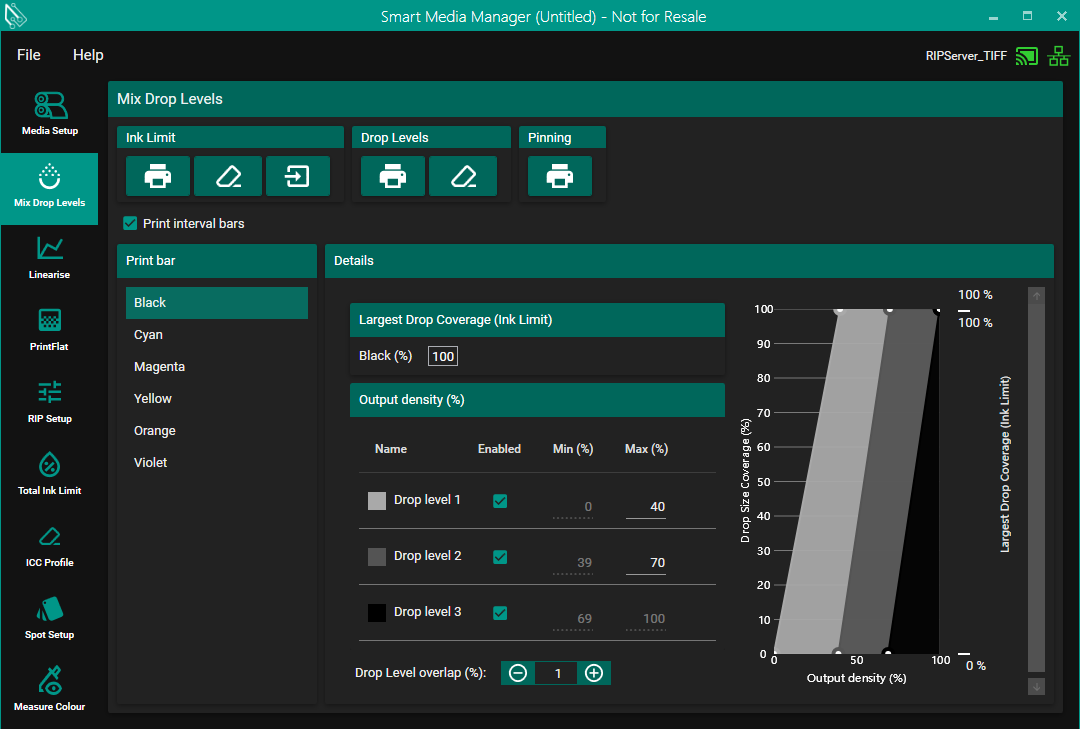Toggle the Drop level 3 enabled checkbox
Image resolution: width=1080 pixels, height=729 pixels.
pos(500,612)
